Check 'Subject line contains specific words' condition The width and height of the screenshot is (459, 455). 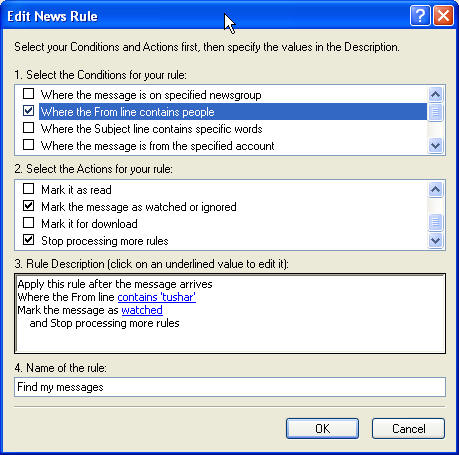click(x=28, y=128)
